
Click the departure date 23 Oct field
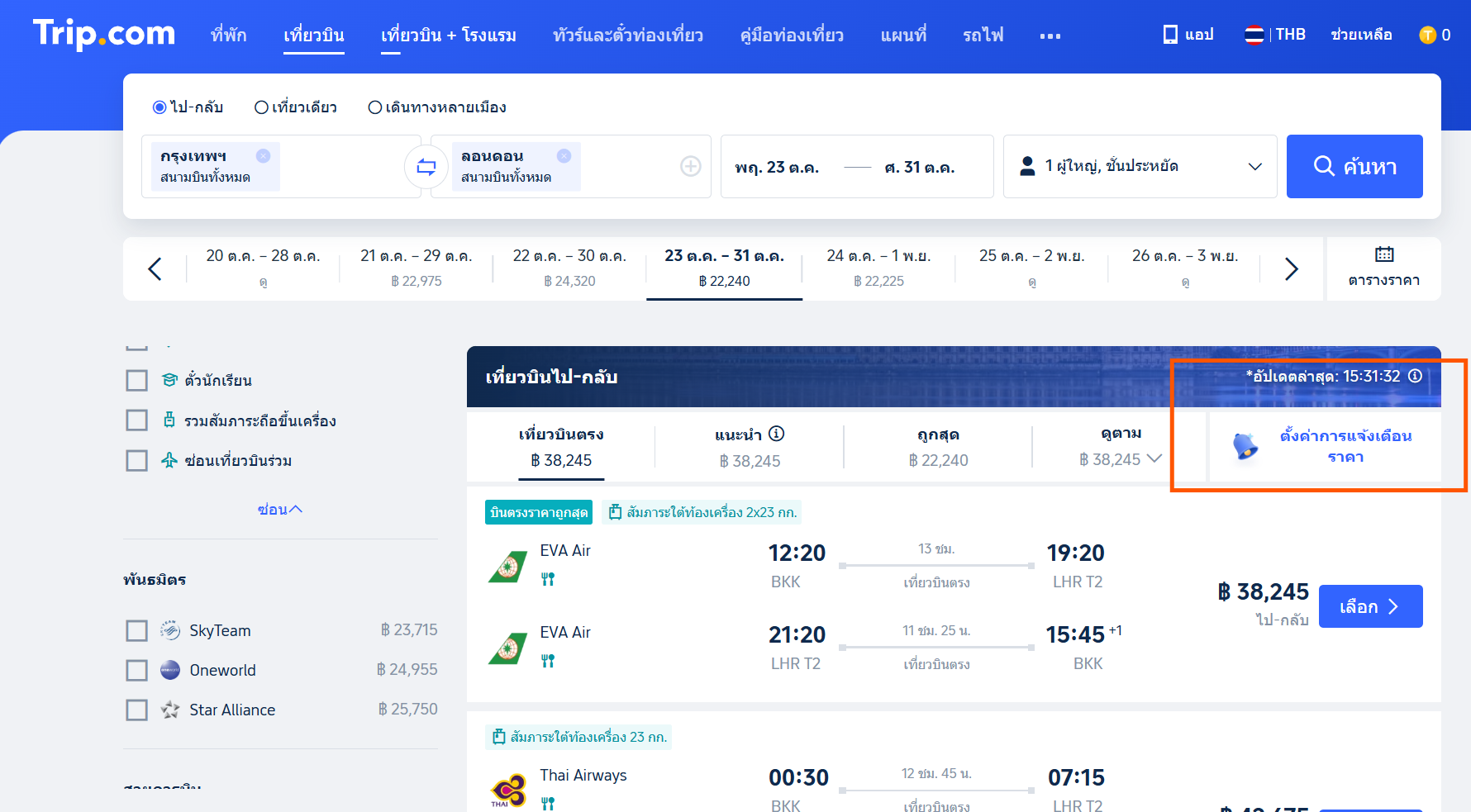point(777,167)
